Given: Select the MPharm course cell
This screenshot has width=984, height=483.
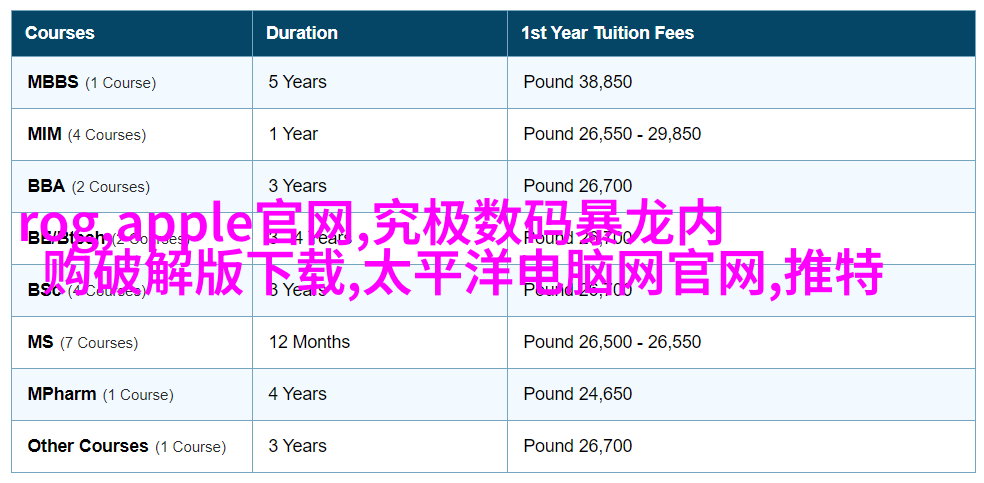Looking at the screenshot, I should [132, 395].
